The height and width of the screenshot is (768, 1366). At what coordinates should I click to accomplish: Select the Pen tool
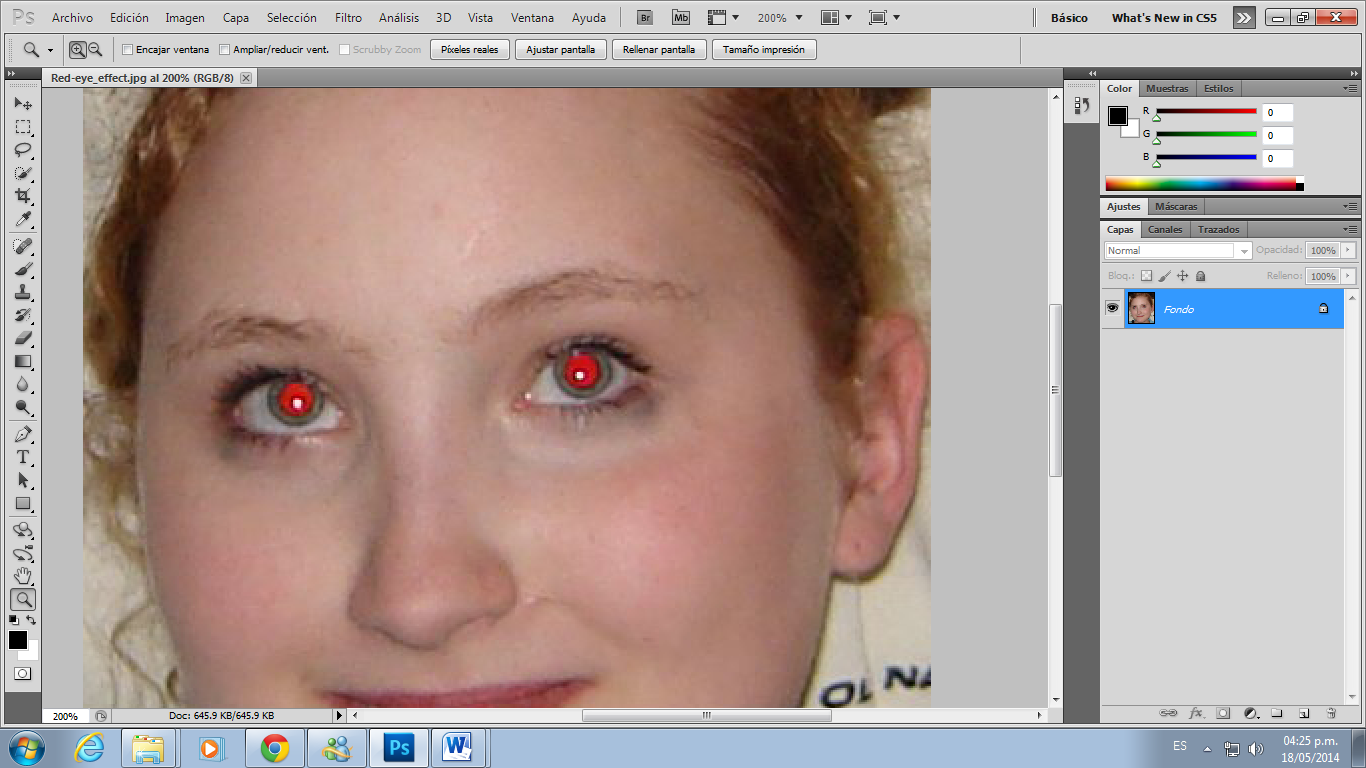click(x=23, y=435)
